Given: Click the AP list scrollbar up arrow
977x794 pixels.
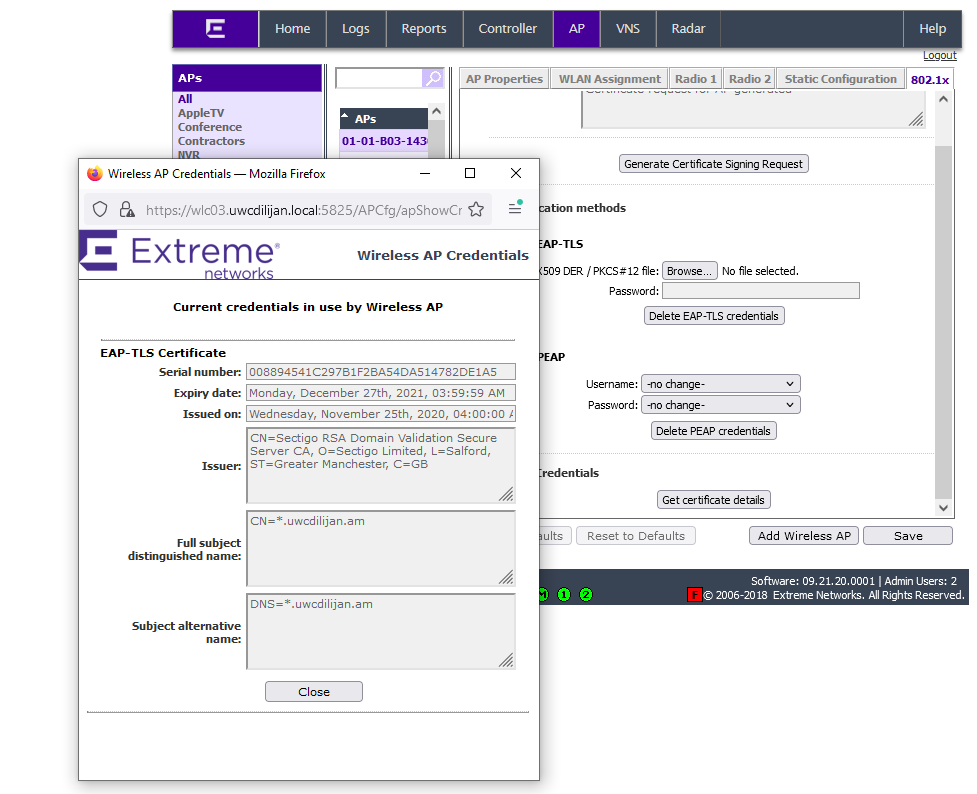Looking at the screenshot, I should click(437, 112).
